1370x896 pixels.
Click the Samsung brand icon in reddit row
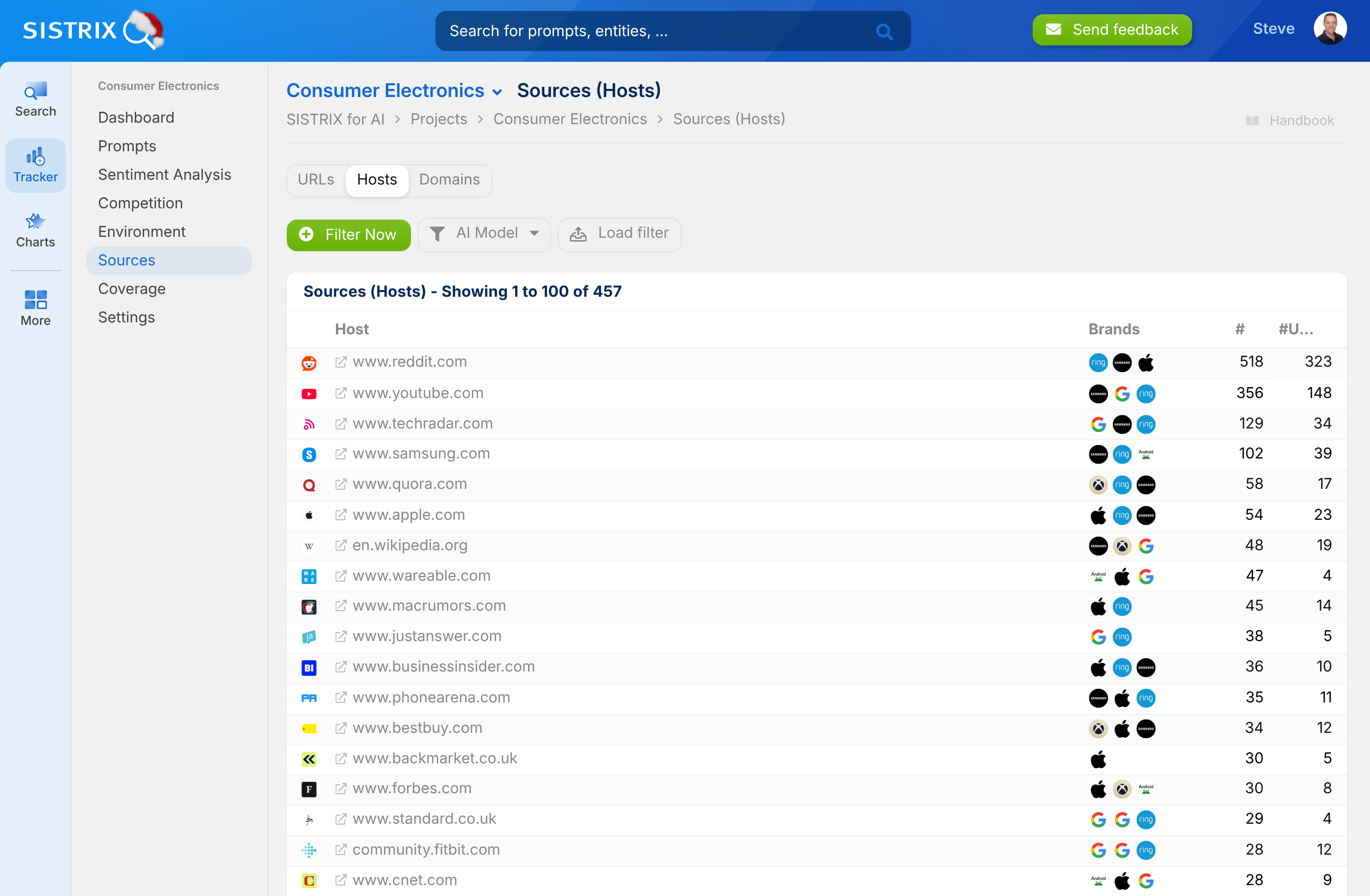click(x=1122, y=362)
